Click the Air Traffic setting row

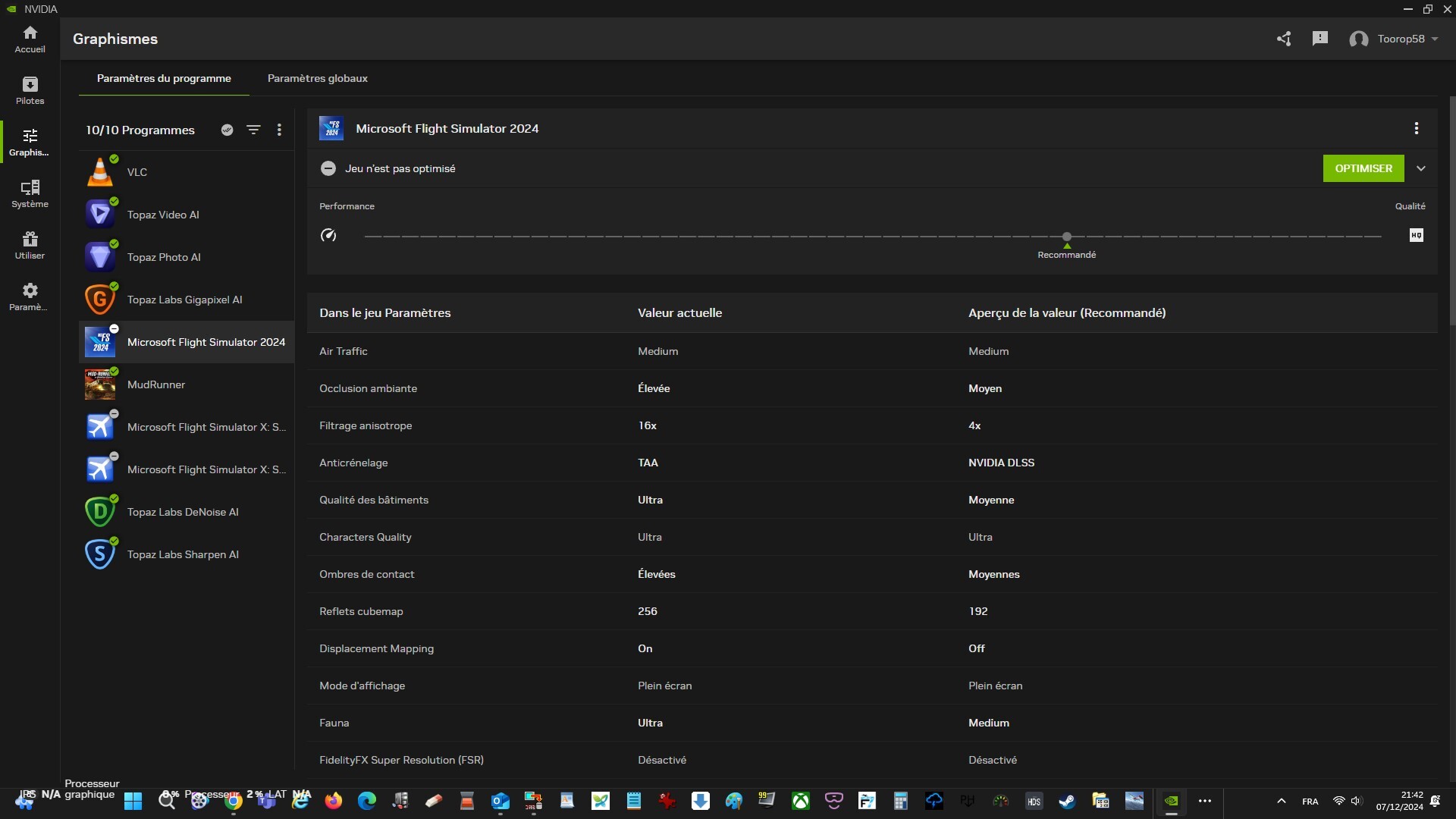pos(872,351)
